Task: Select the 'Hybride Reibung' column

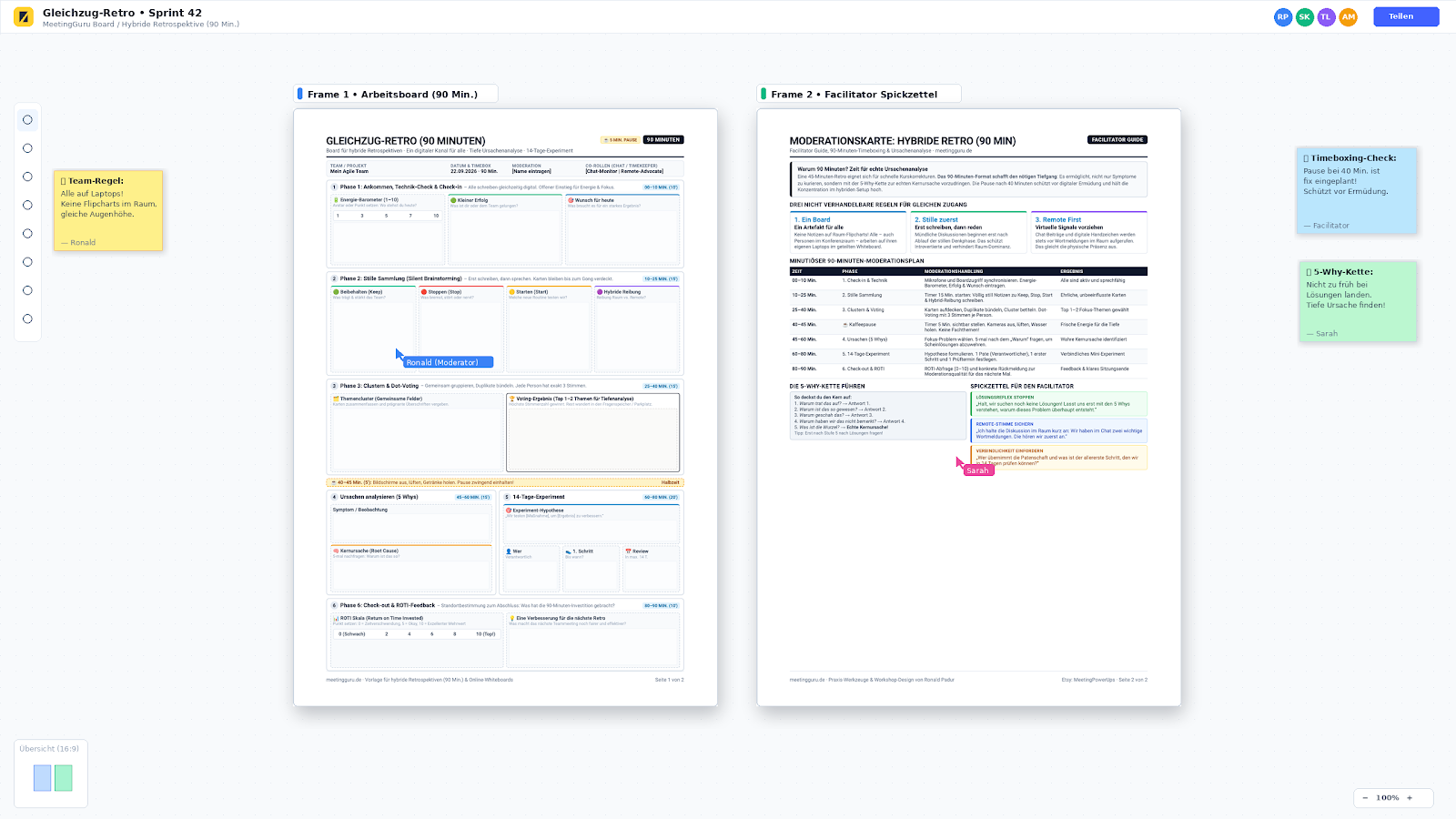Action: click(x=637, y=330)
